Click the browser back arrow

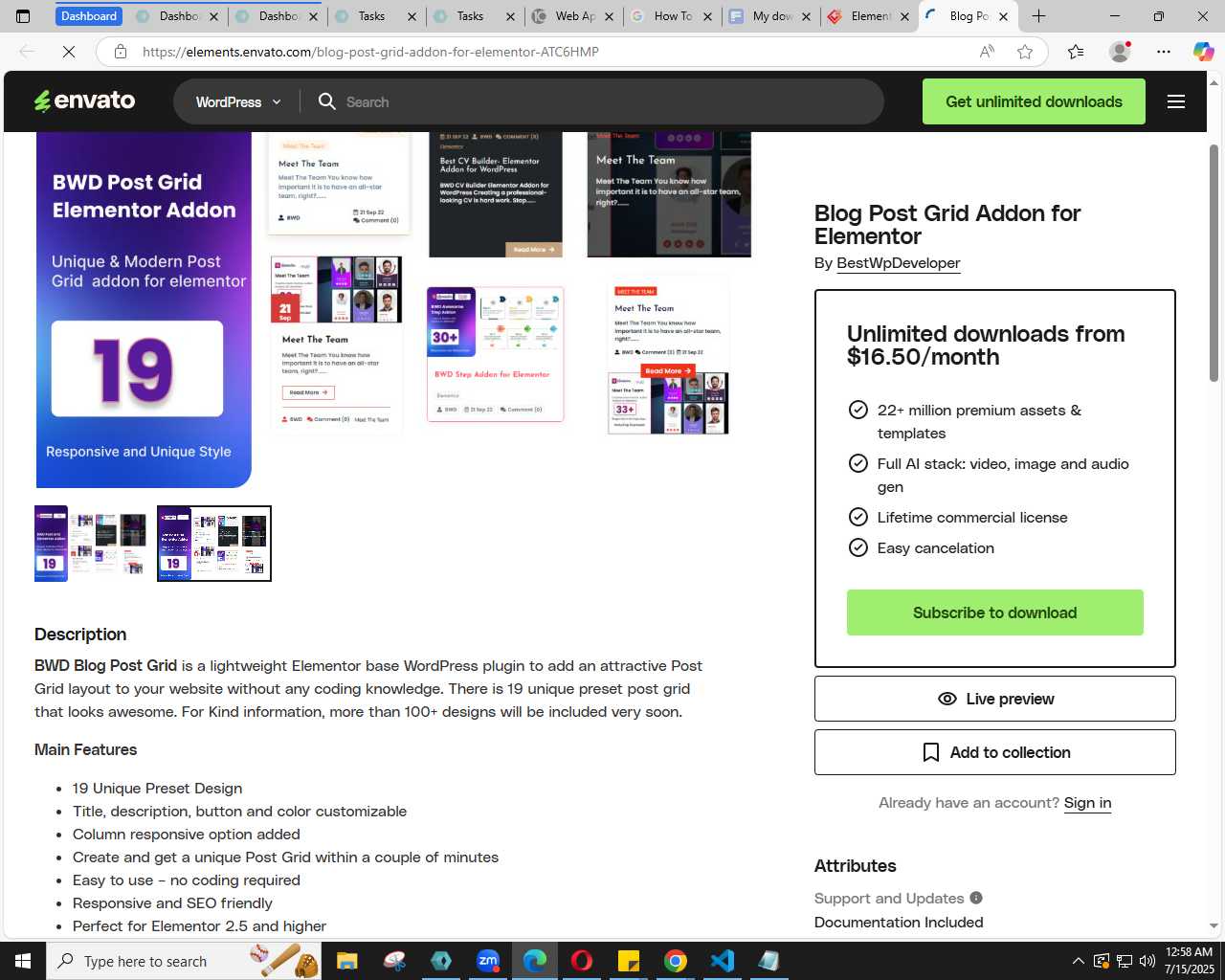point(27,52)
